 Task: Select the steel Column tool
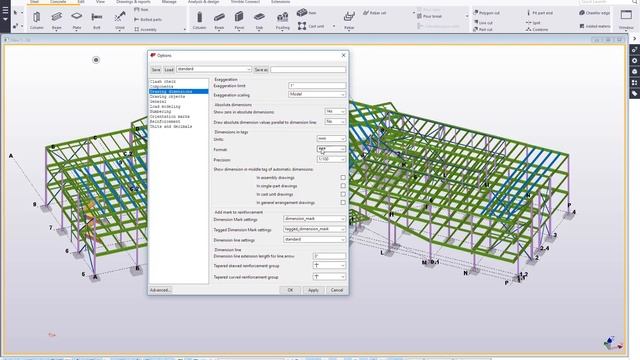coord(36,19)
